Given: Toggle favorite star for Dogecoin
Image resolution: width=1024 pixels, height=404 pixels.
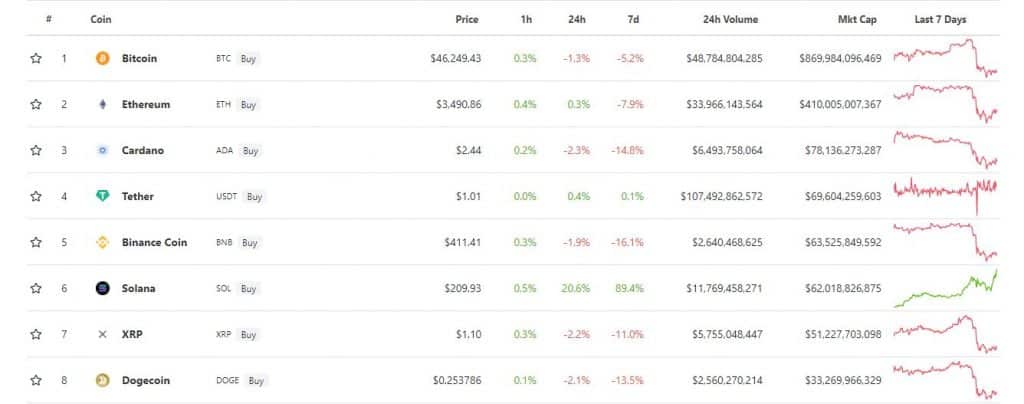Looking at the screenshot, I should (x=36, y=380).
